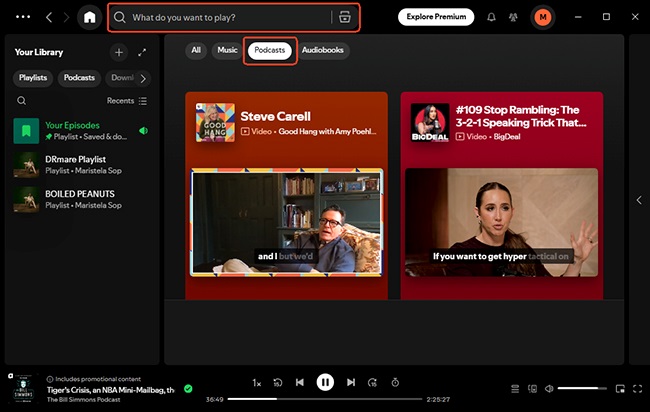
Task: Enter full screen mode
Action: coord(638,389)
